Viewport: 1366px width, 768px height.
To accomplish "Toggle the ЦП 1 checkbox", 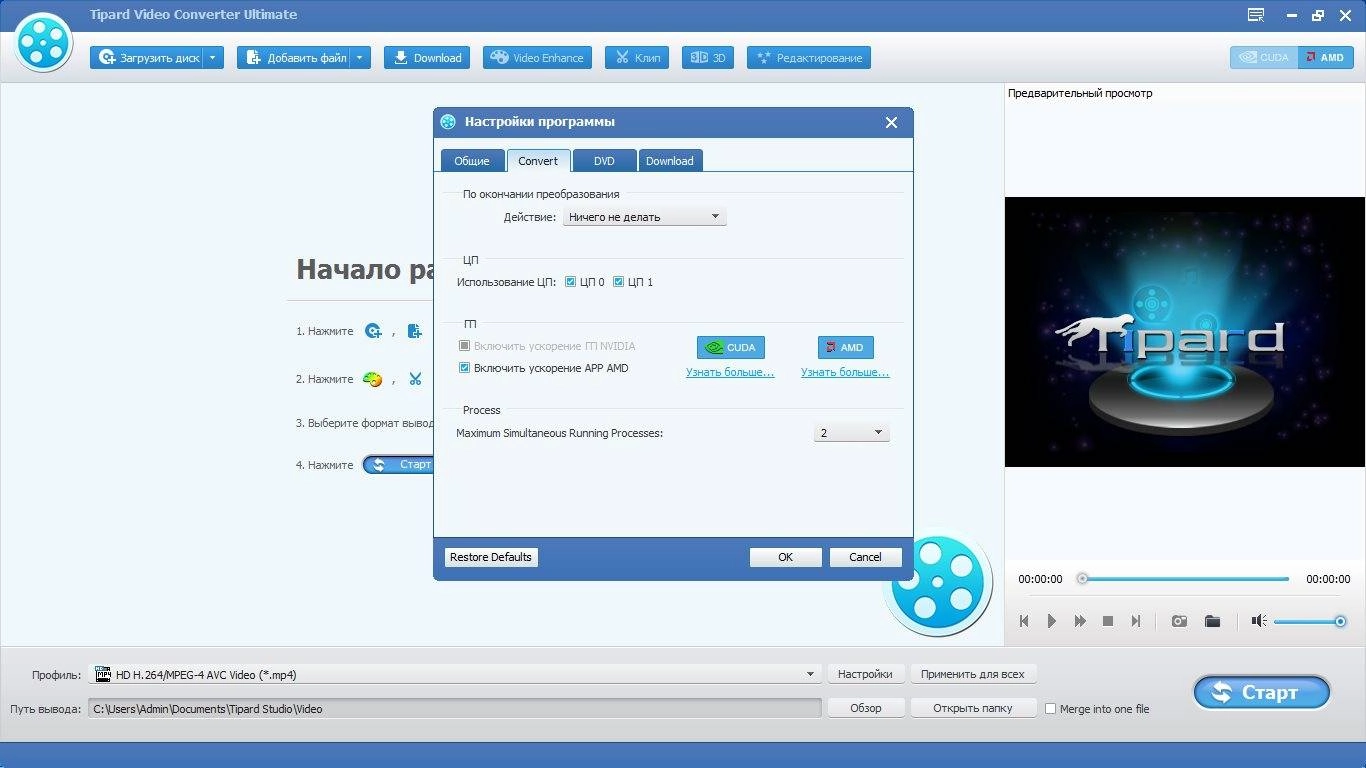I will (618, 282).
